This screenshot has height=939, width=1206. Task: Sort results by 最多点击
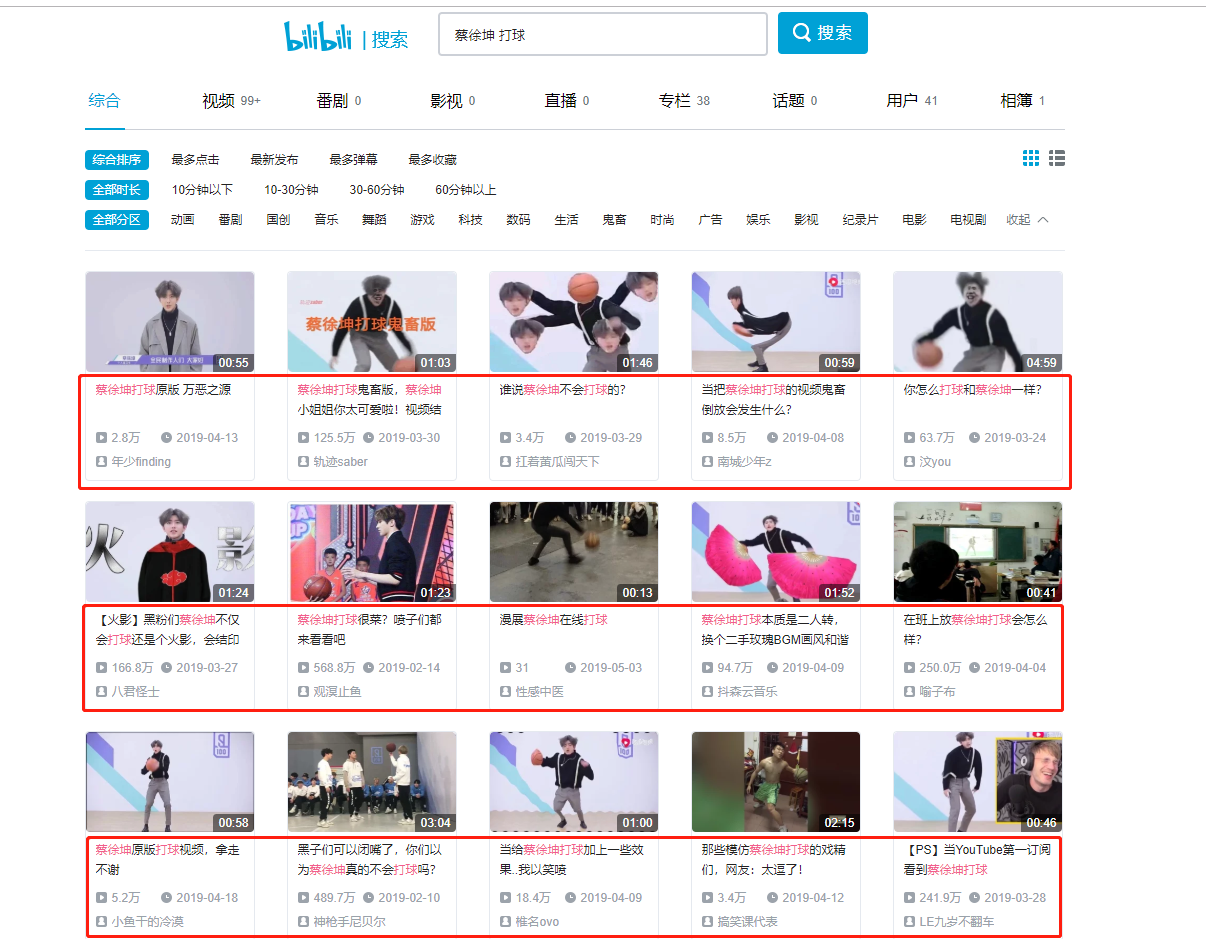click(195, 160)
